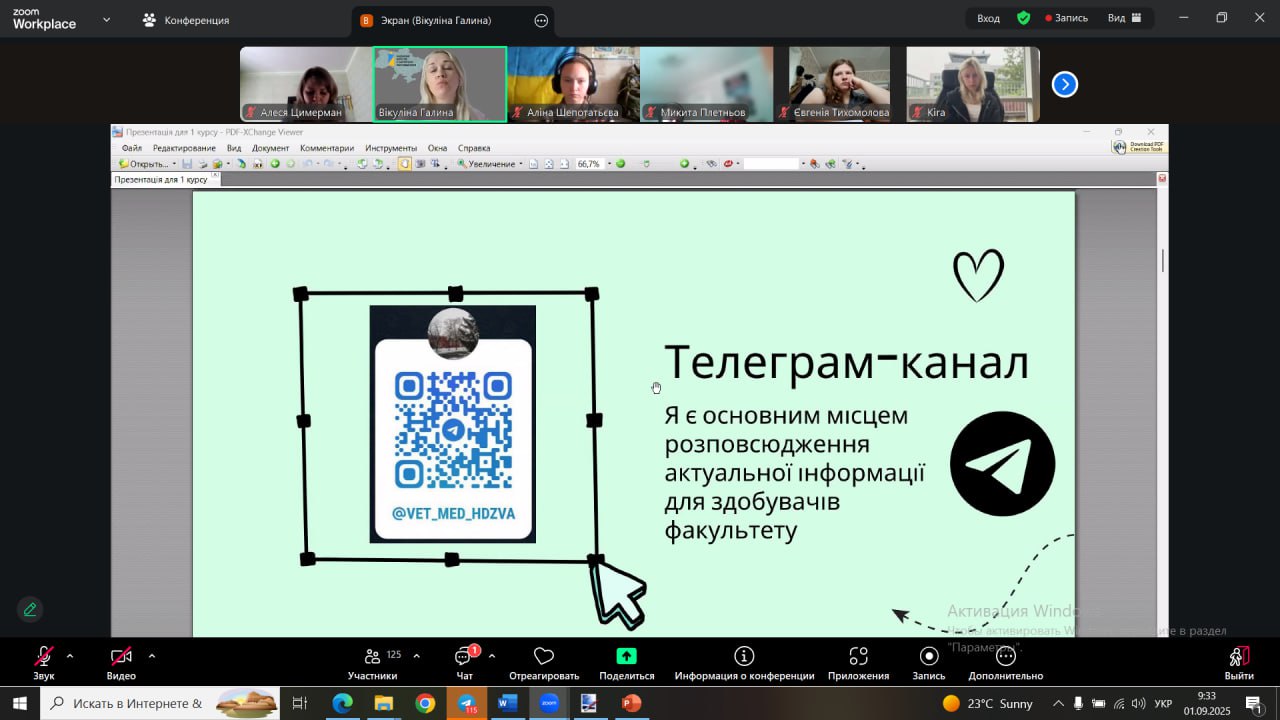Click the print icon in PDF-XChange toolbar
This screenshot has width=1280, height=720.
202,164
